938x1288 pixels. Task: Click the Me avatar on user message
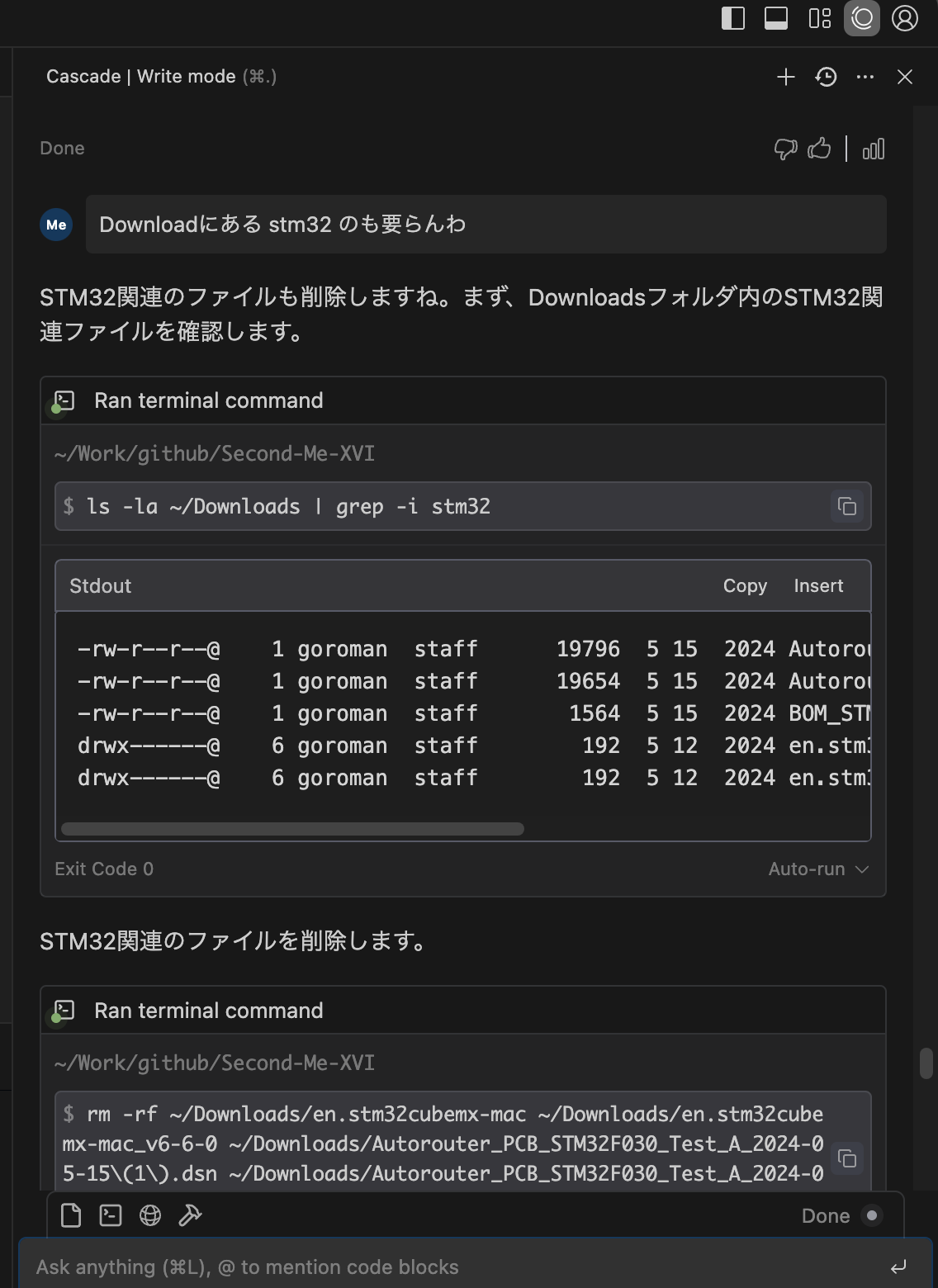click(x=56, y=225)
